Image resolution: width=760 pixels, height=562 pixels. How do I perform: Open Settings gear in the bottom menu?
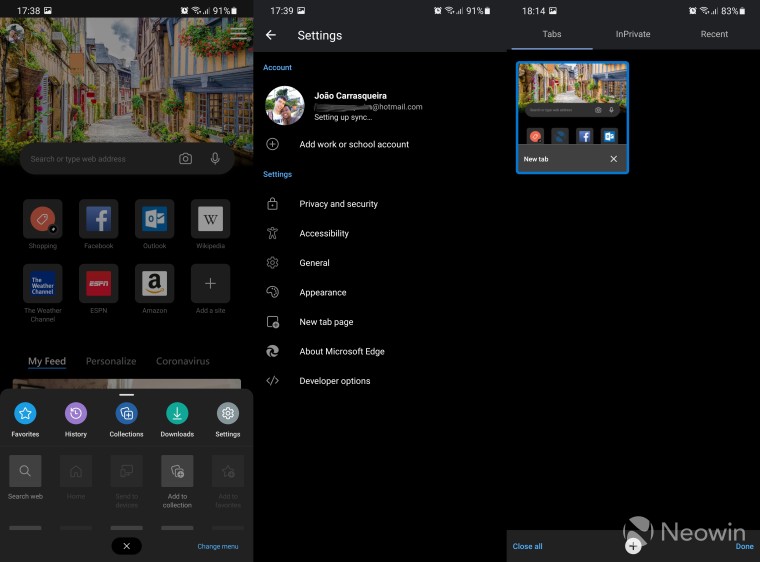[228, 413]
